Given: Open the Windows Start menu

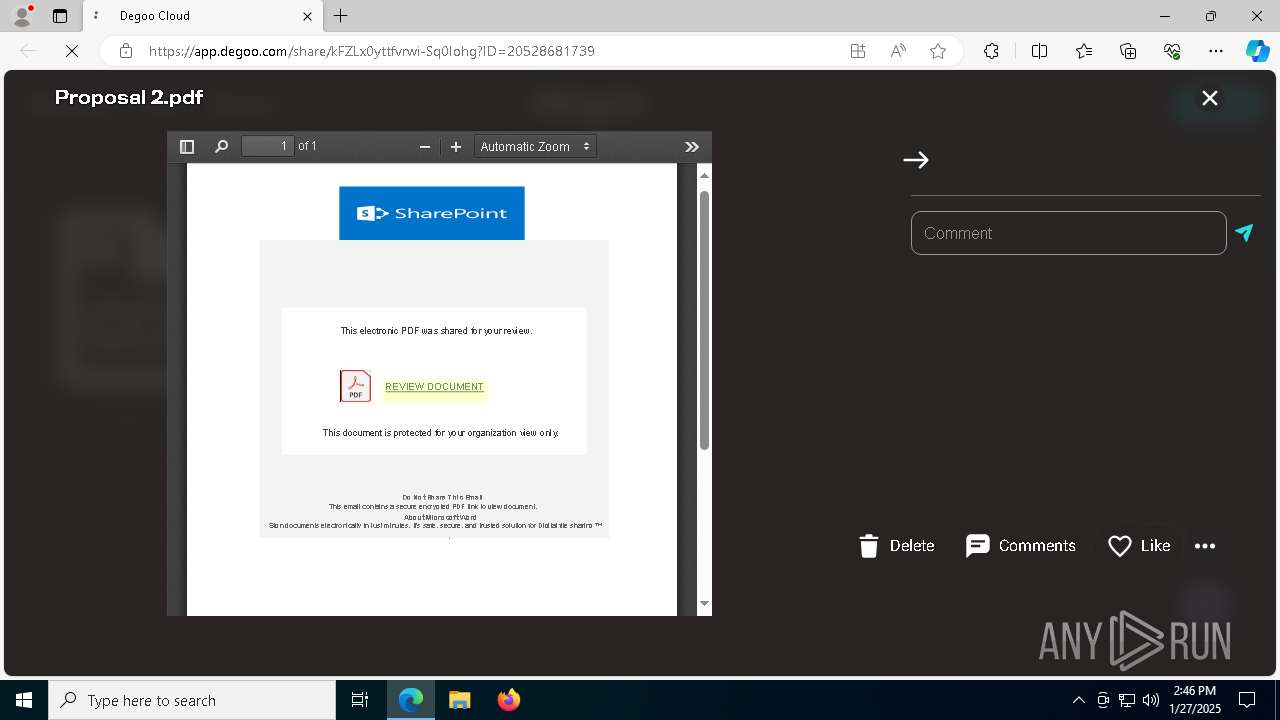Looking at the screenshot, I should click(24, 700).
